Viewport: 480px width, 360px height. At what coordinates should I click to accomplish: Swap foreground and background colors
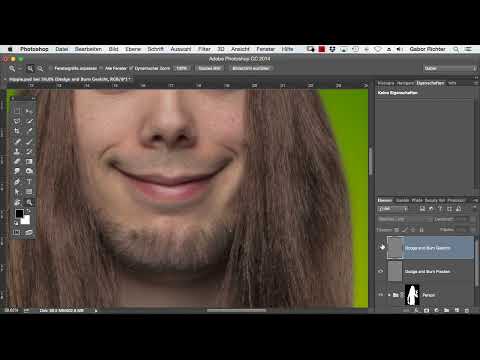(x=29, y=211)
